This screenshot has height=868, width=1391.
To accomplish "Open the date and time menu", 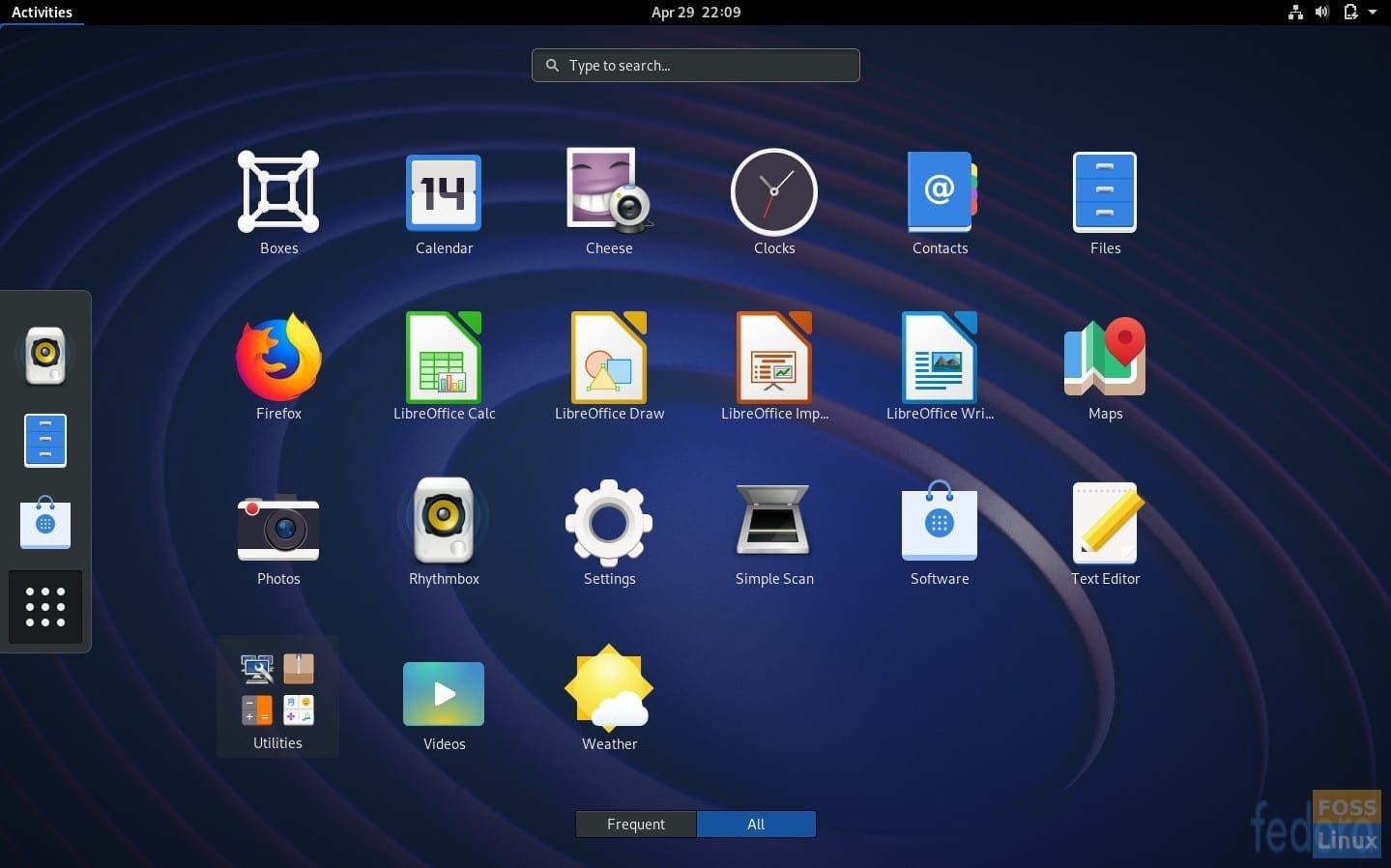I will click(696, 13).
